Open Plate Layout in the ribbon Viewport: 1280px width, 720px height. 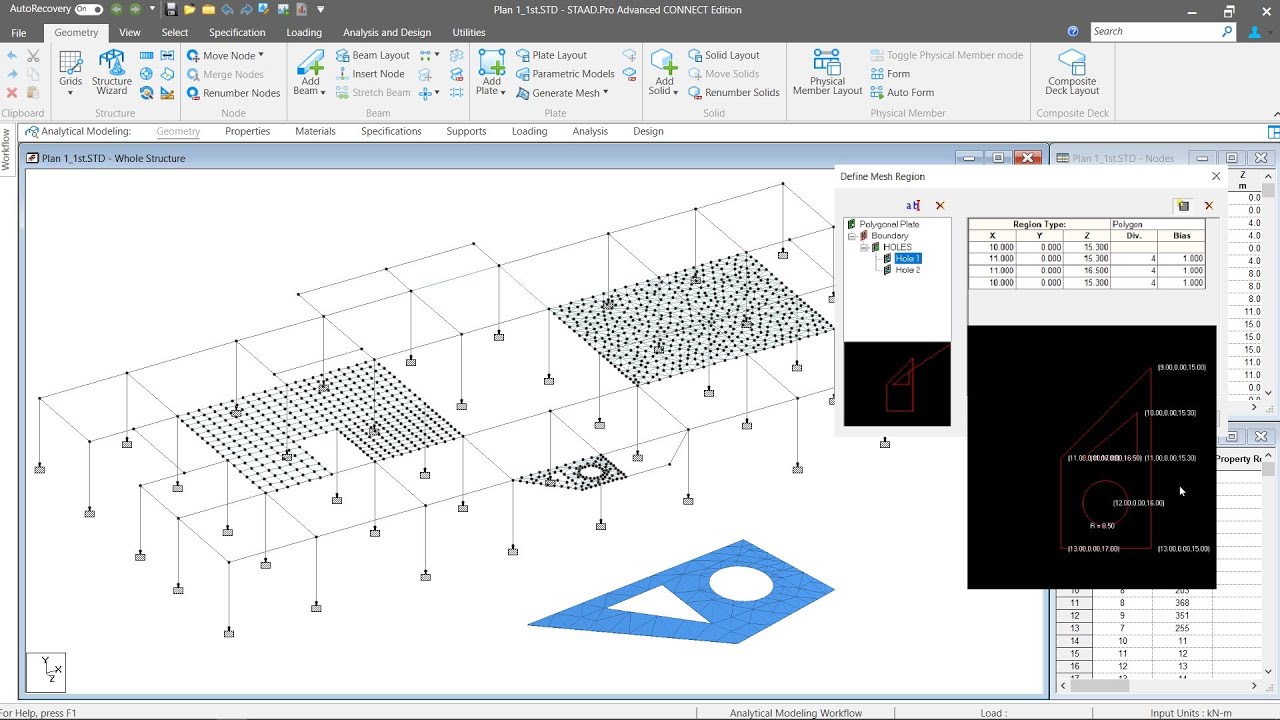click(552, 55)
